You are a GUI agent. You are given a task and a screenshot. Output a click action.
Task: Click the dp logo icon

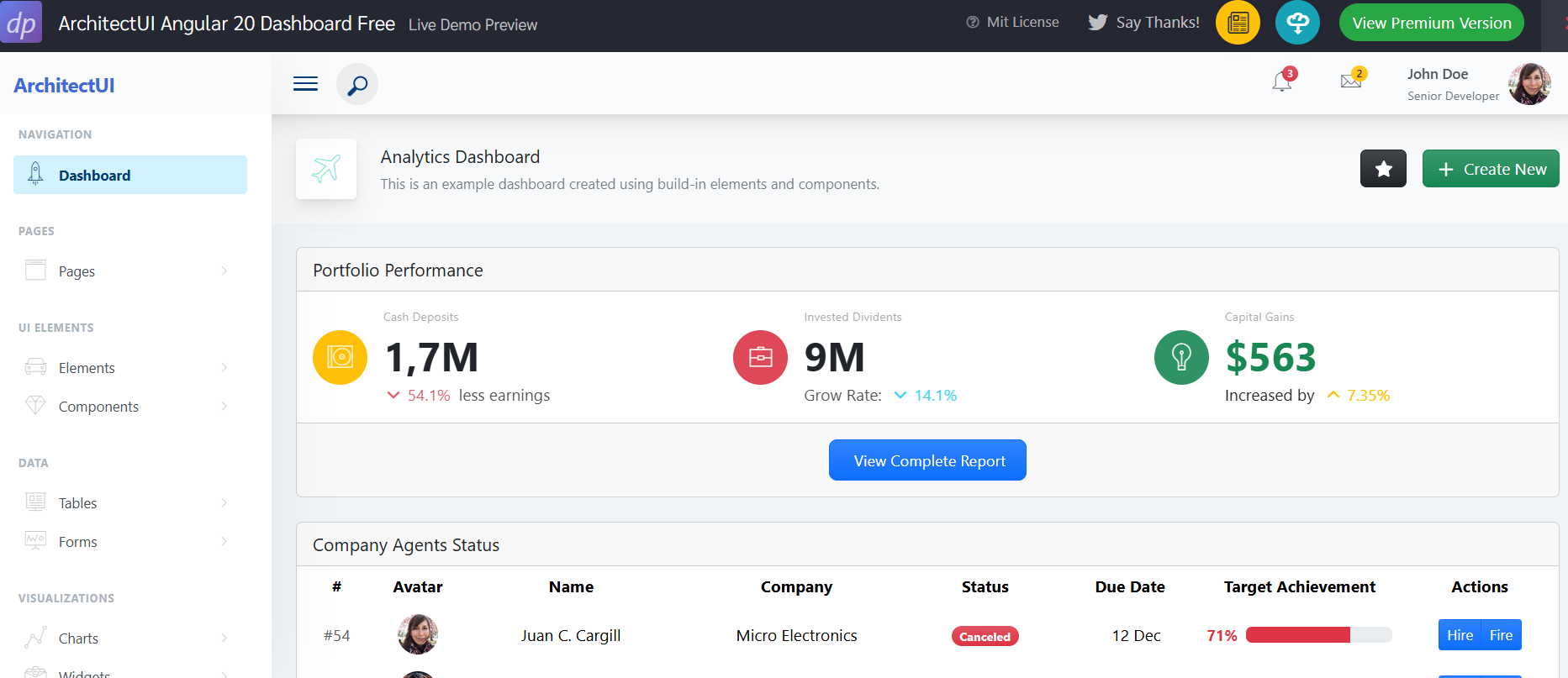point(21,23)
